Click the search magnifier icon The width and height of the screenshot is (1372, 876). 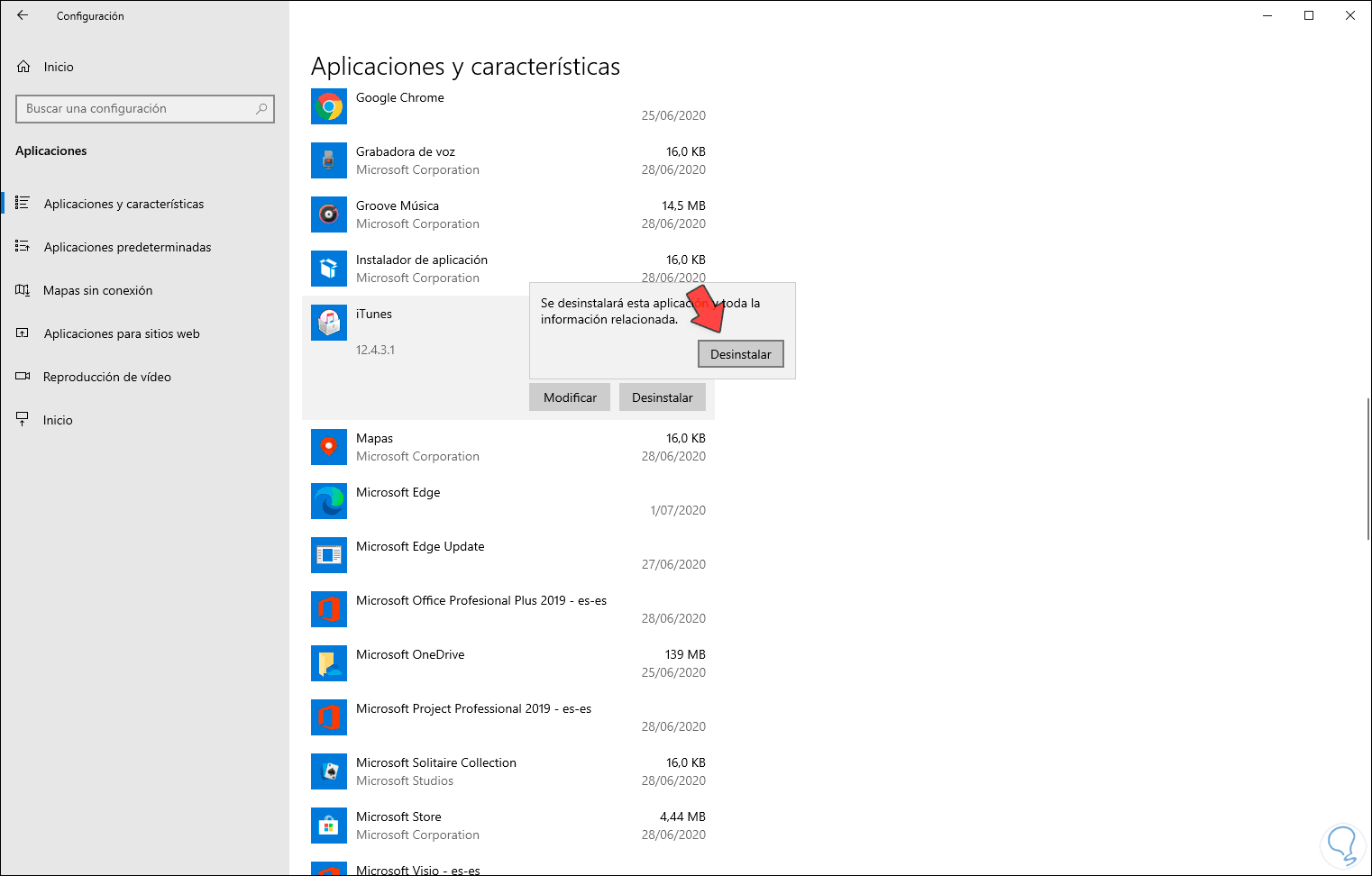261,109
